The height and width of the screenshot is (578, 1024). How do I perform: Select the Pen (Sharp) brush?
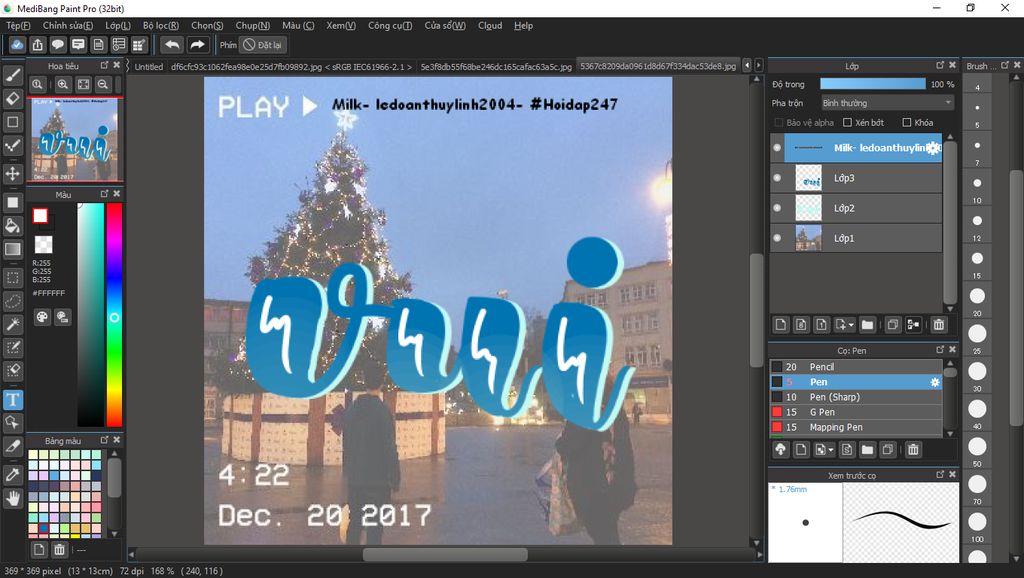(x=856, y=397)
